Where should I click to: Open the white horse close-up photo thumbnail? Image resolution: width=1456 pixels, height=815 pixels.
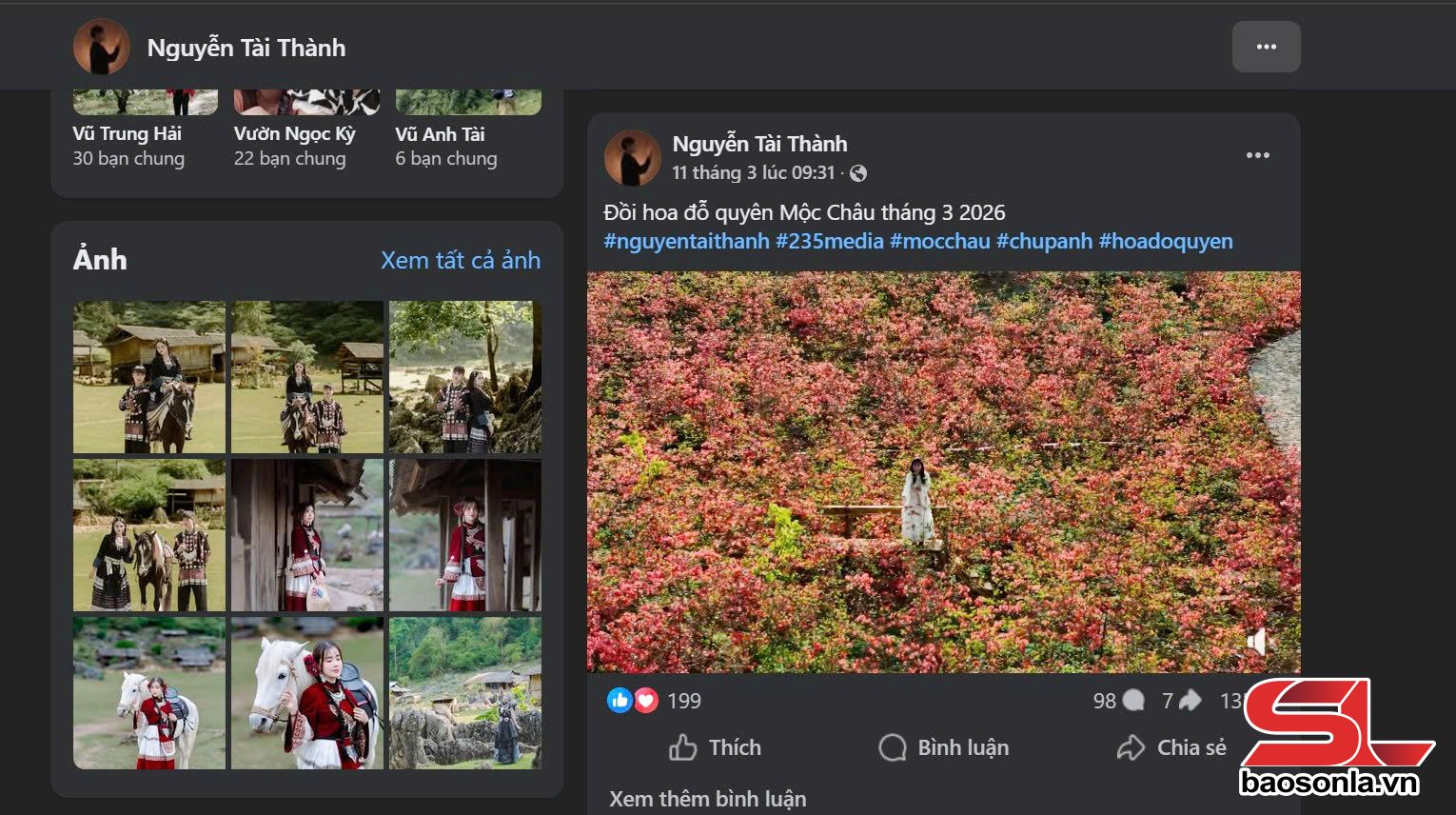(x=306, y=692)
